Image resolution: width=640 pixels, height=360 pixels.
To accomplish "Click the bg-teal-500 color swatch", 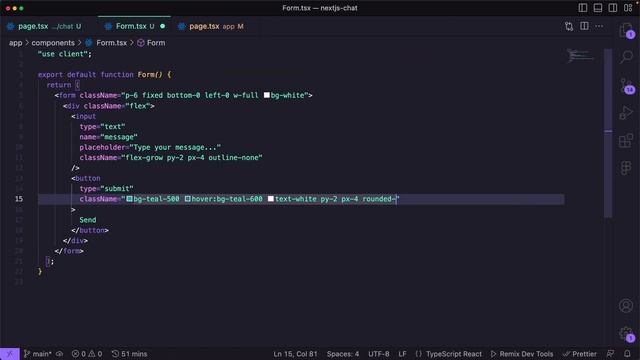I will (129, 199).
